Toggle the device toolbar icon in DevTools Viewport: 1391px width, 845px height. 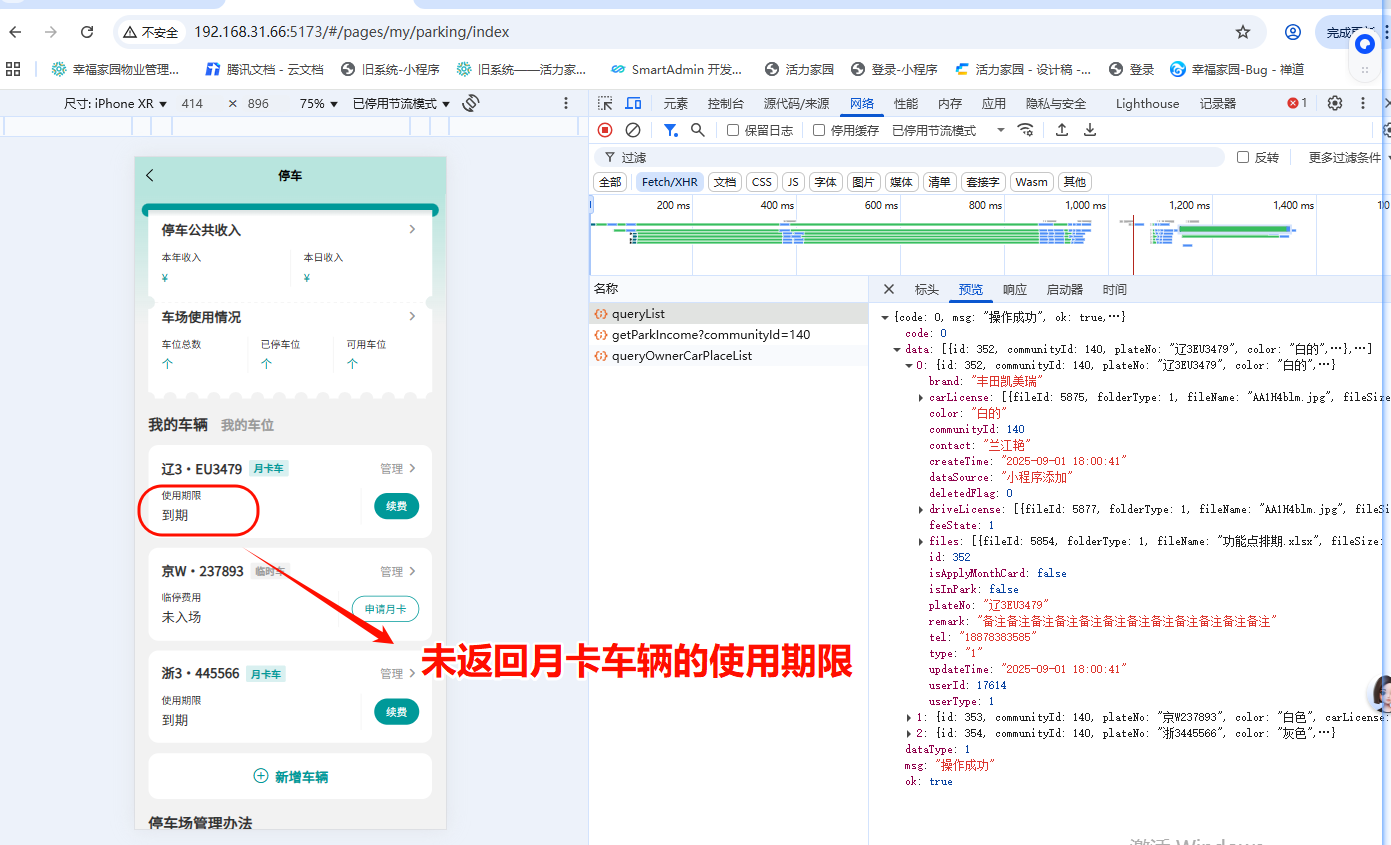click(x=633, y=103)
